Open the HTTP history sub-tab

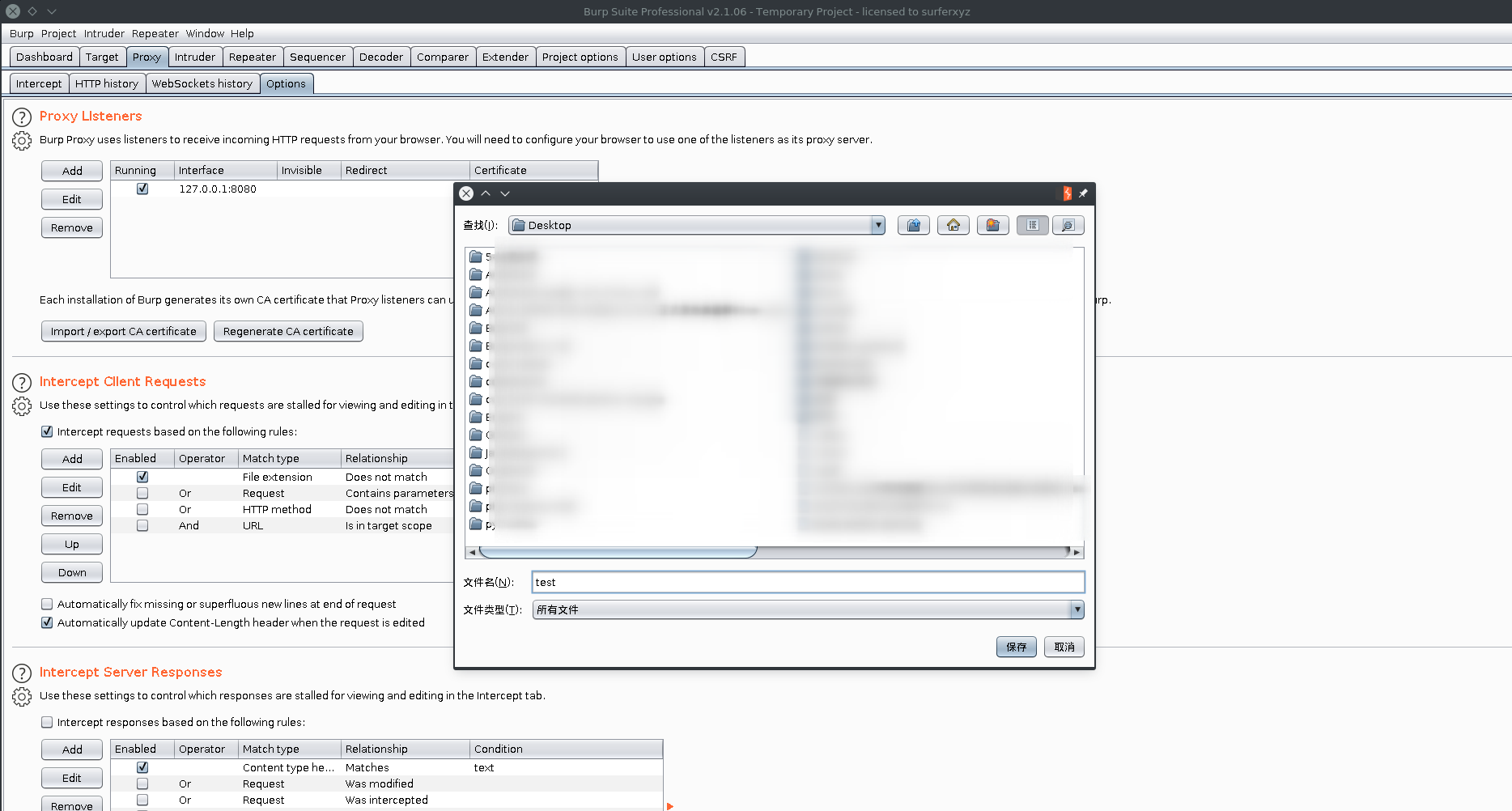point(107,83)
